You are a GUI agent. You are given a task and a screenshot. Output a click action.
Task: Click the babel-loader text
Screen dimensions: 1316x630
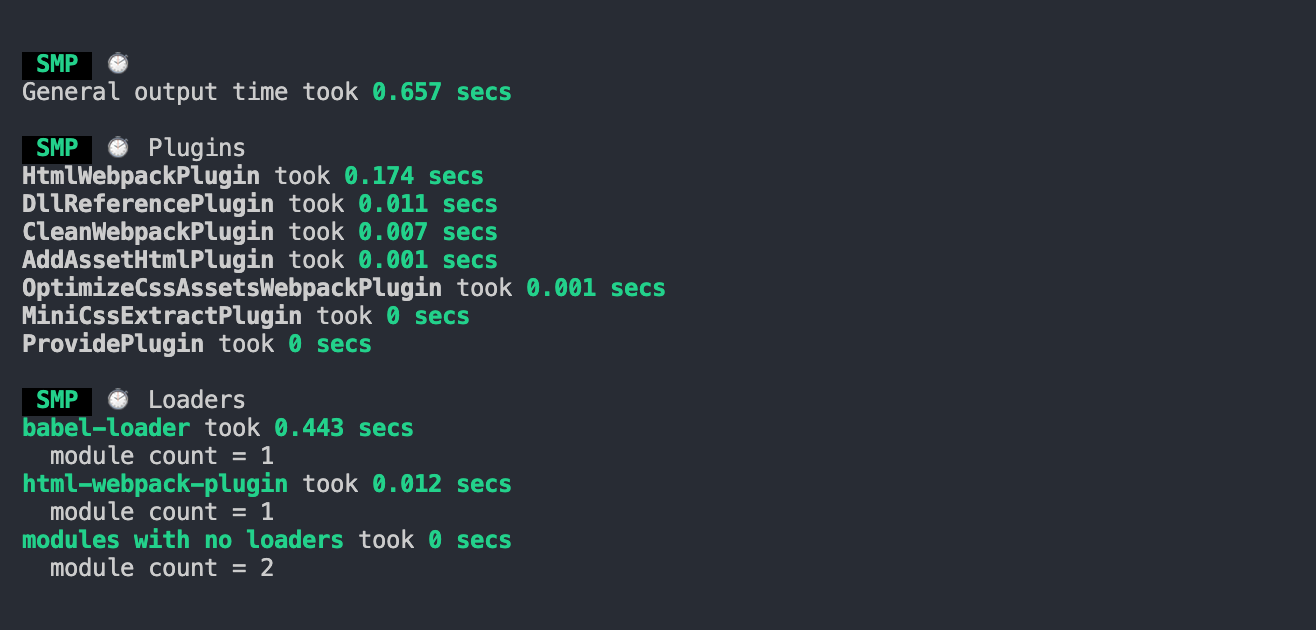(106, 428)
